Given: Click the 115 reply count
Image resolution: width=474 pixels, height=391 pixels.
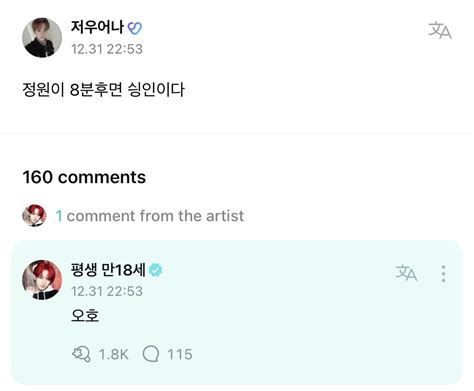Looking at the screenshot, I should coord(180,354).
